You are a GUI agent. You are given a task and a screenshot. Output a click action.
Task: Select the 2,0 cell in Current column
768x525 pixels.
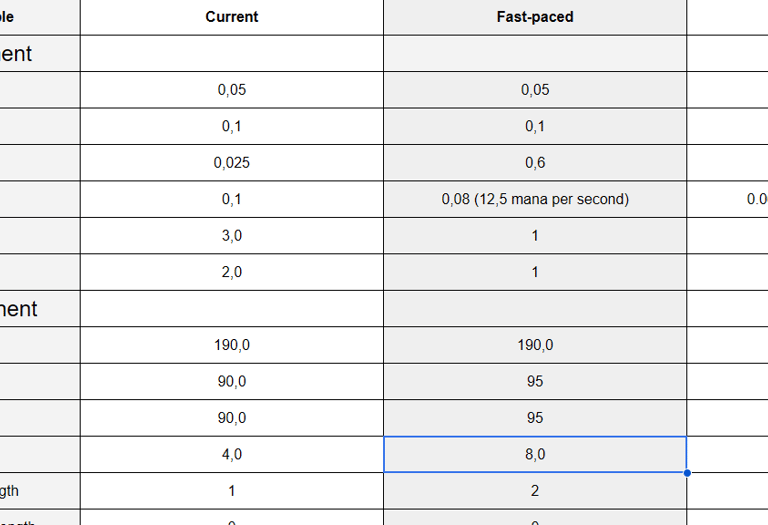click(x=231, y=272)
